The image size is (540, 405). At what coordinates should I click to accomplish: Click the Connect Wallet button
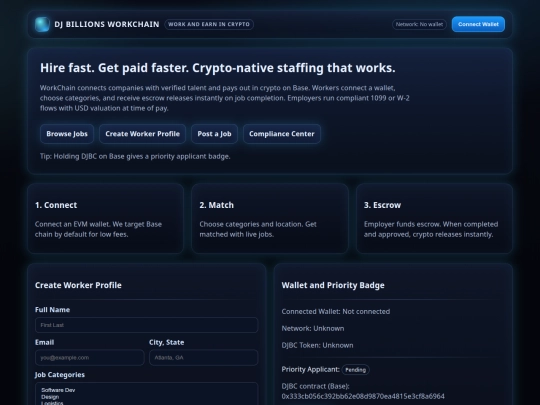point(478,24)
